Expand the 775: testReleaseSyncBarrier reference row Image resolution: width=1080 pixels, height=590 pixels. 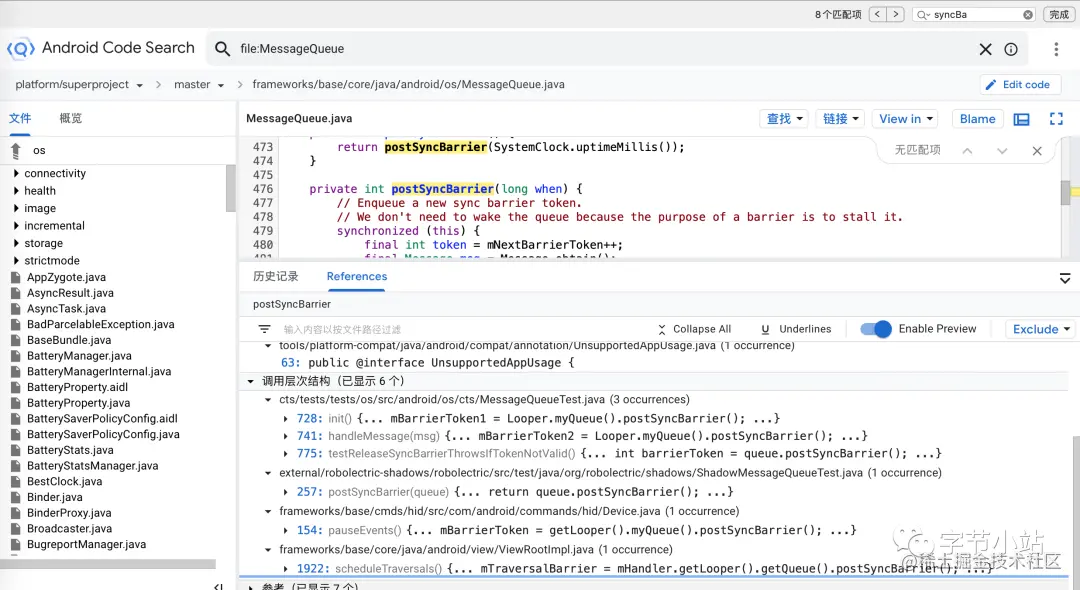285,454
